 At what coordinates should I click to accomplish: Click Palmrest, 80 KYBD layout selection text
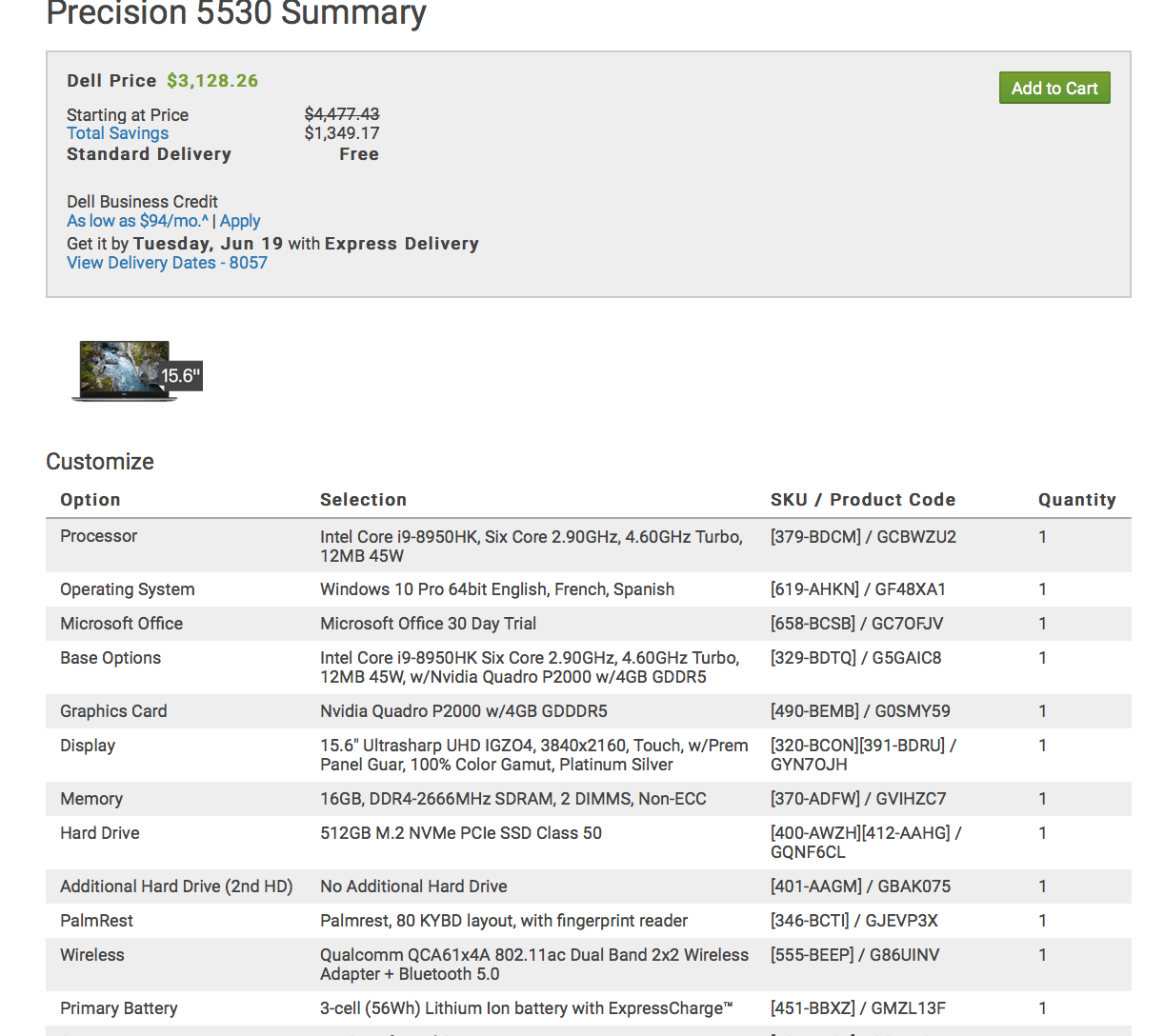504,921
